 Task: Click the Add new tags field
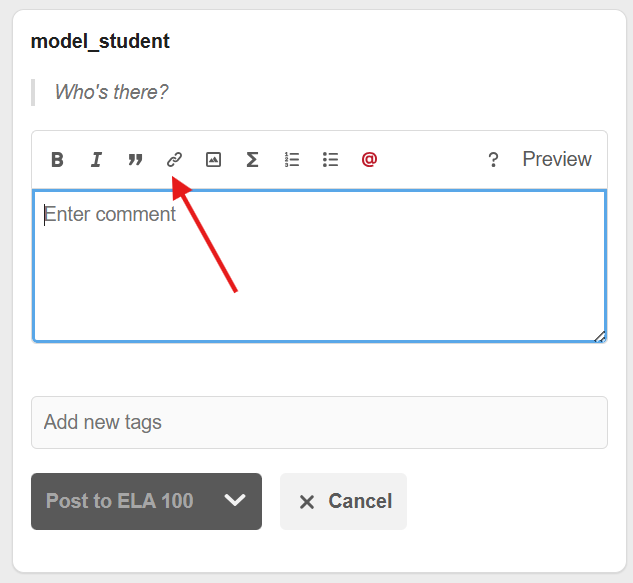coord(319,422)
